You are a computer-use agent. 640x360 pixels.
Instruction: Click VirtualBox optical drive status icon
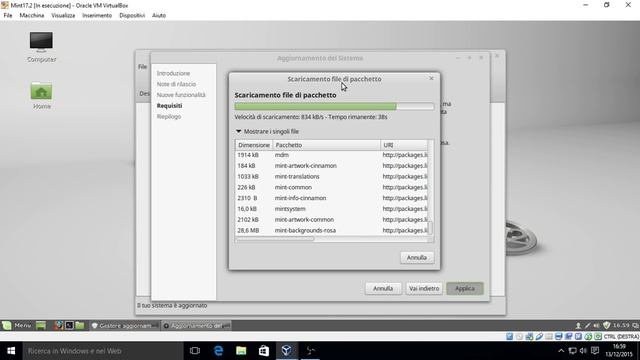coord(519,336)
